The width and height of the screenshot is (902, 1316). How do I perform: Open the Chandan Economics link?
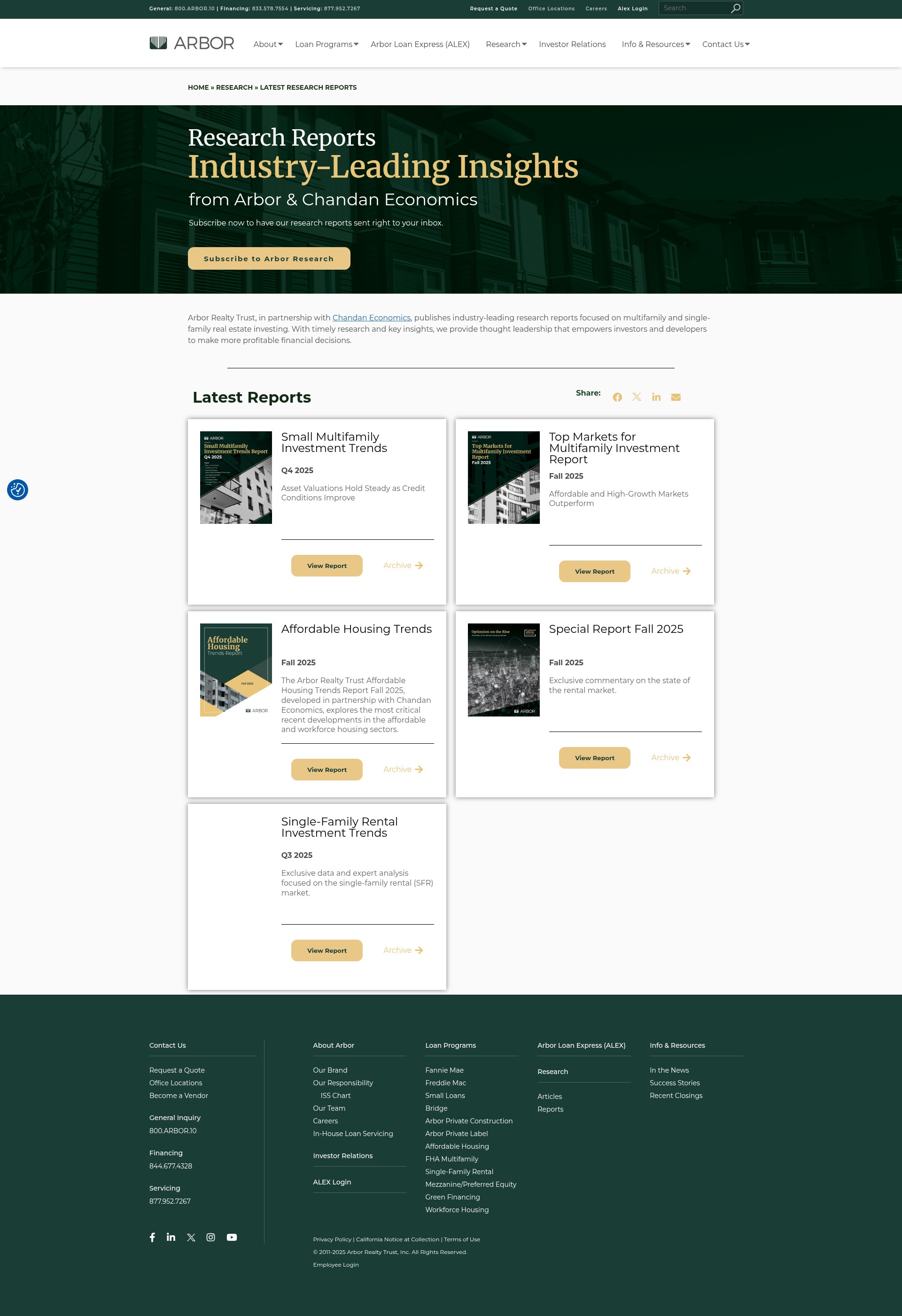click(372, 318)
